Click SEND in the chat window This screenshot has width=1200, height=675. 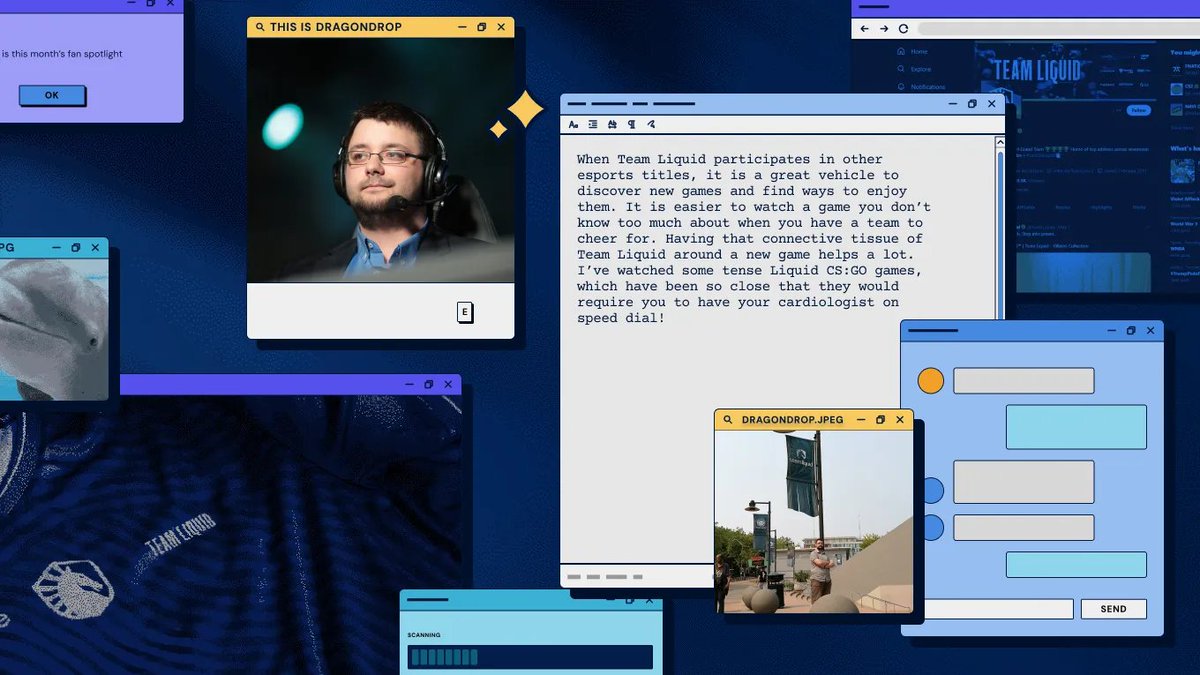[1113, 609]
